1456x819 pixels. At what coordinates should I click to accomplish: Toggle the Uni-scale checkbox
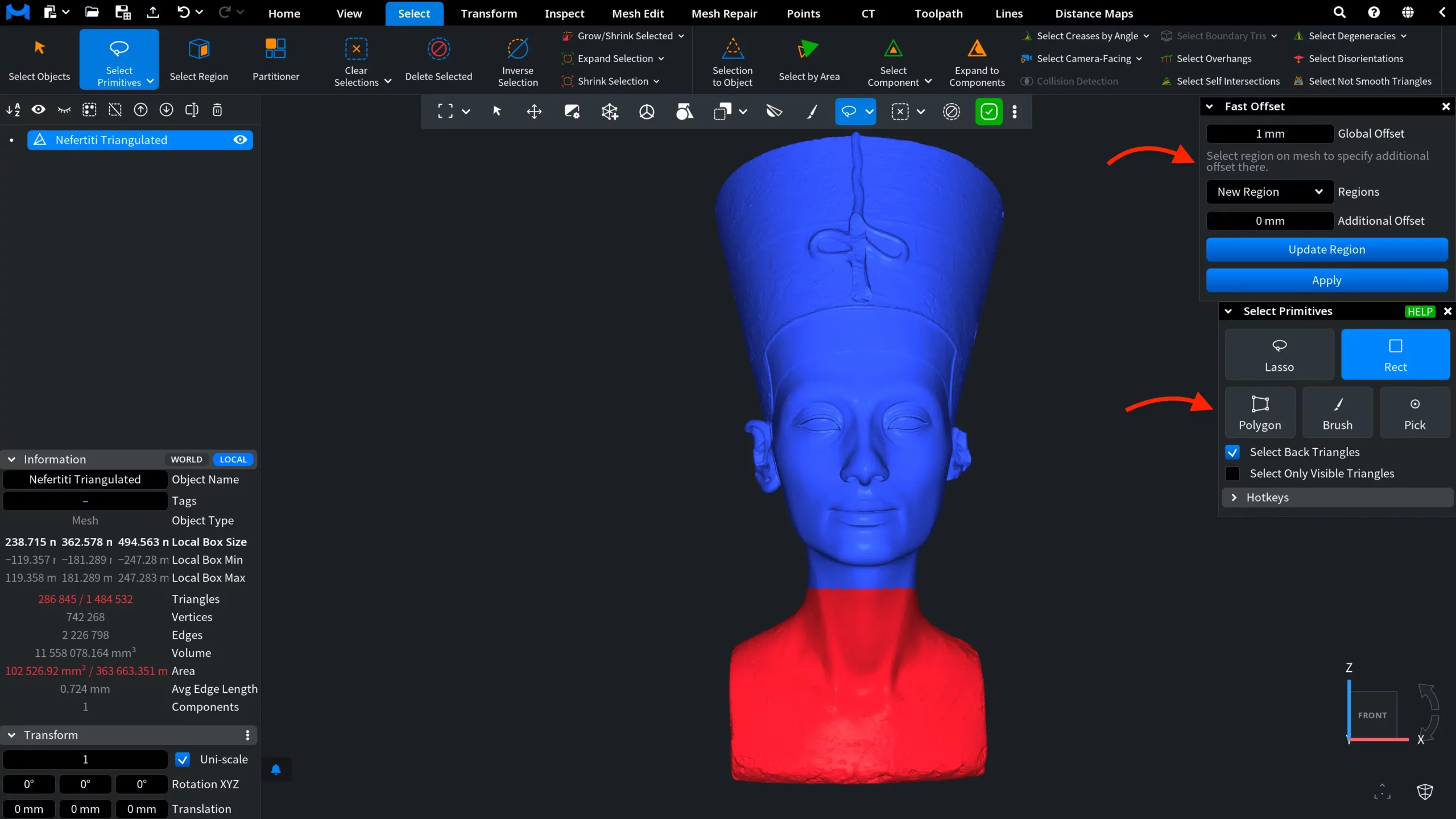click(x=183, y=759)
